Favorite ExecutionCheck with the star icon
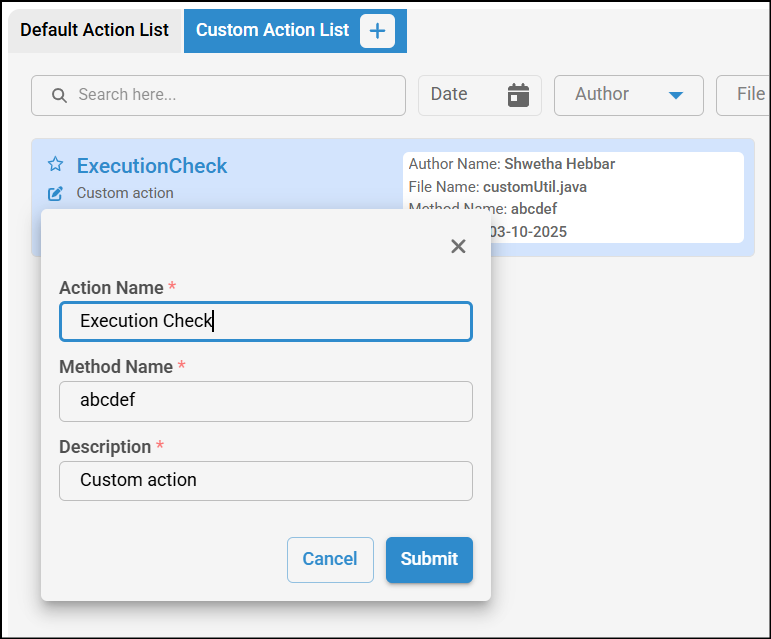 55,165
